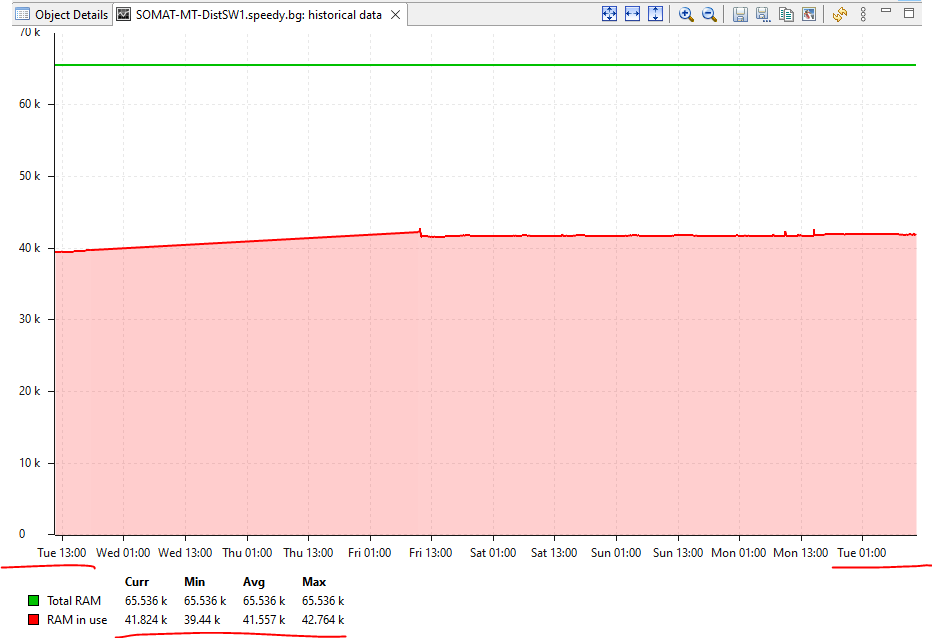Click RAM in use minimum 39.44 k

pyautogui.click(x=202, y=620)
